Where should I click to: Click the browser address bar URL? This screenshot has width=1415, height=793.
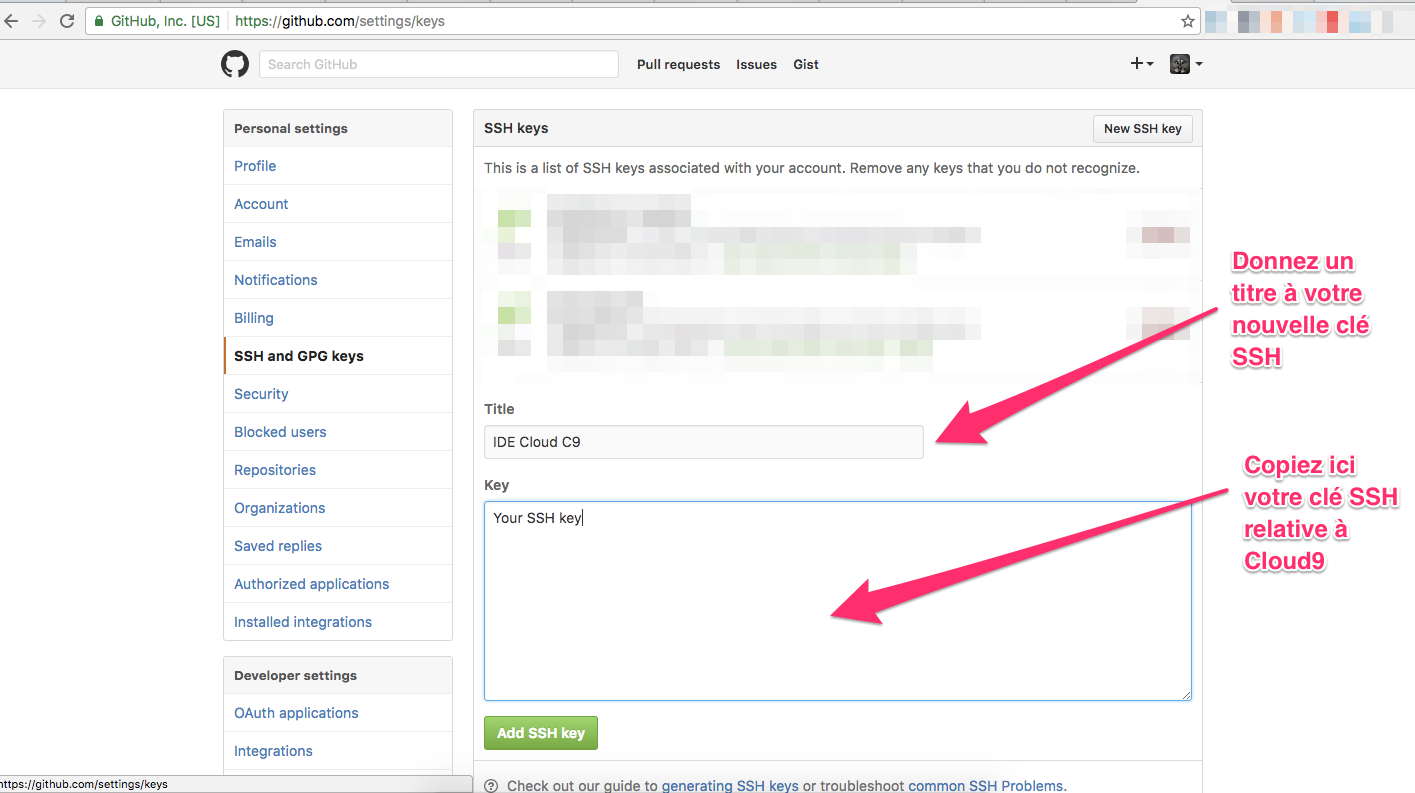pos(340,21)
